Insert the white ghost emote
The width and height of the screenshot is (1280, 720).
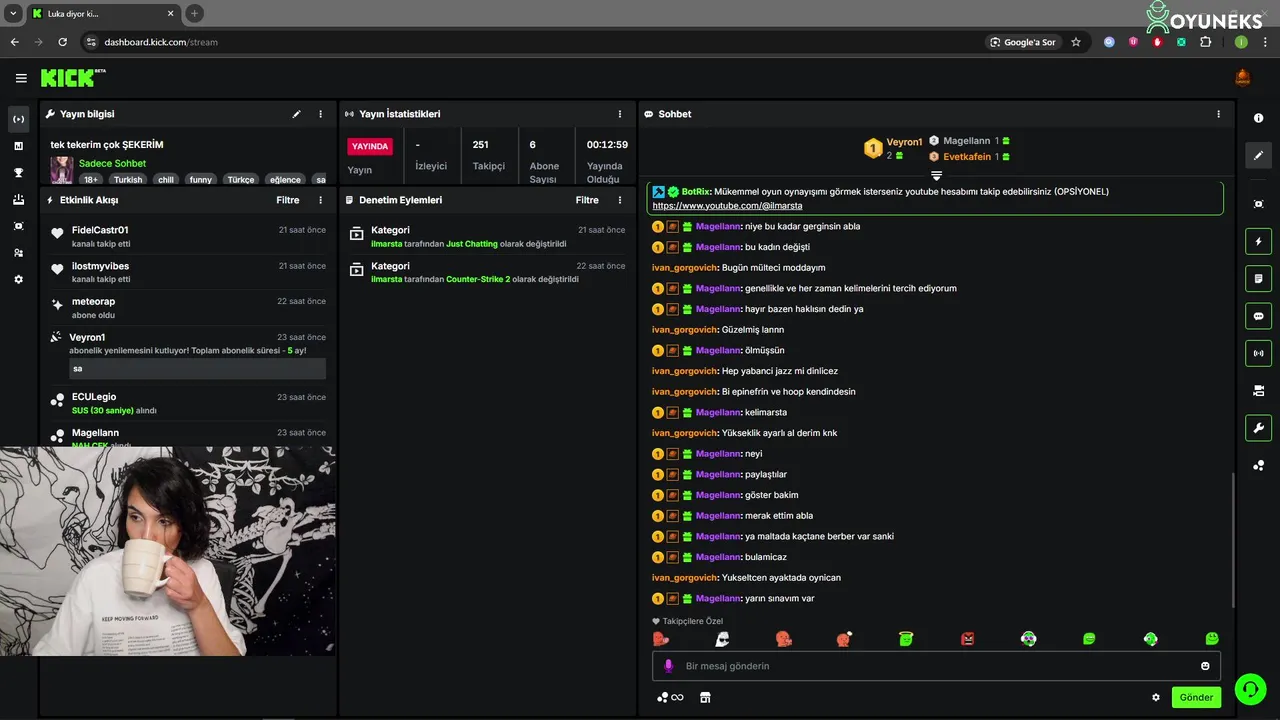(722, 639)
